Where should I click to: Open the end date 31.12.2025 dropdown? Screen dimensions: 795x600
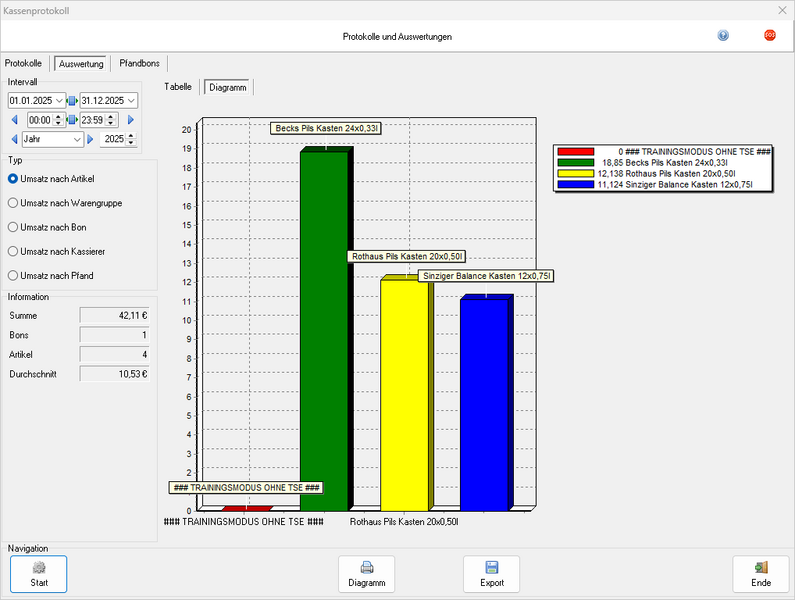pos(131,101)
